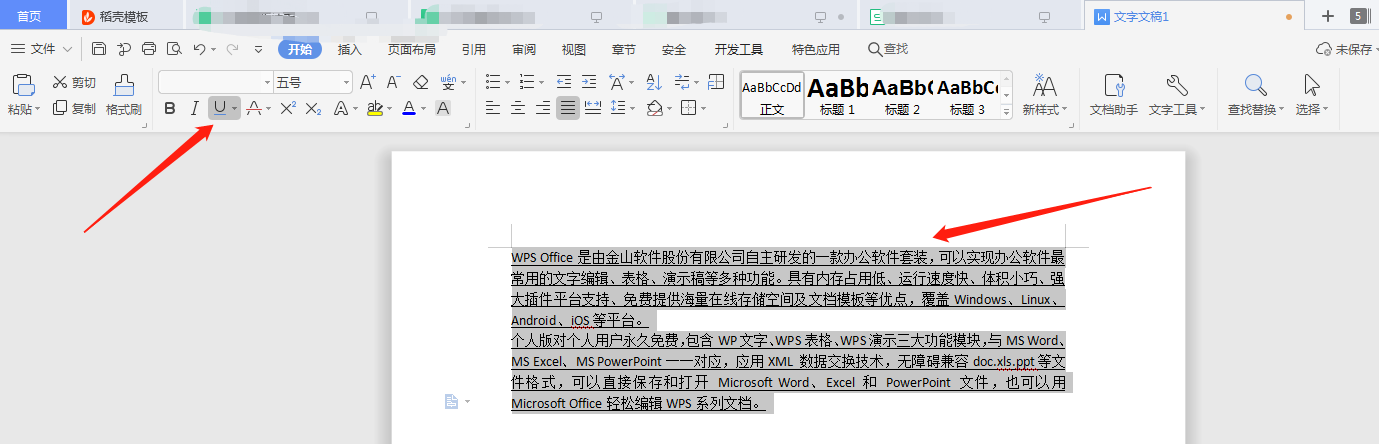This screenshot has width=1379, height=444.
Task: Increase font size with A+ icon
Action: (367, 82)
